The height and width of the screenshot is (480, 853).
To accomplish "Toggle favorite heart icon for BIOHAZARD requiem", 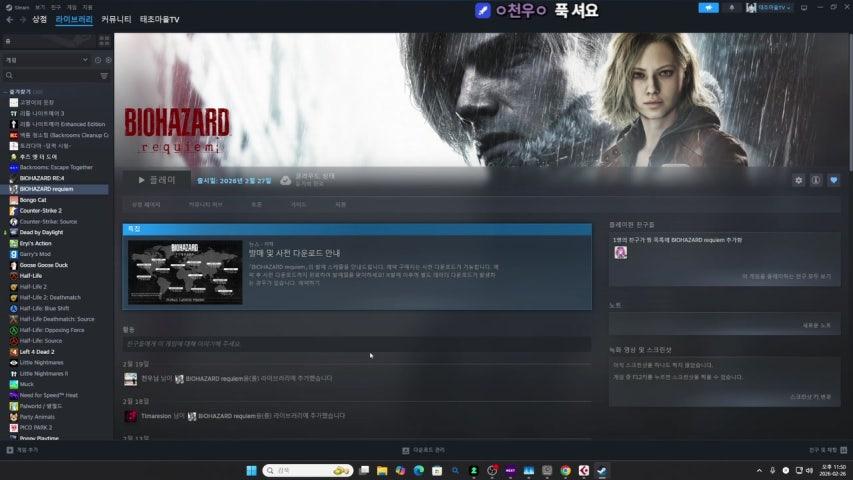I will point(833,180).
